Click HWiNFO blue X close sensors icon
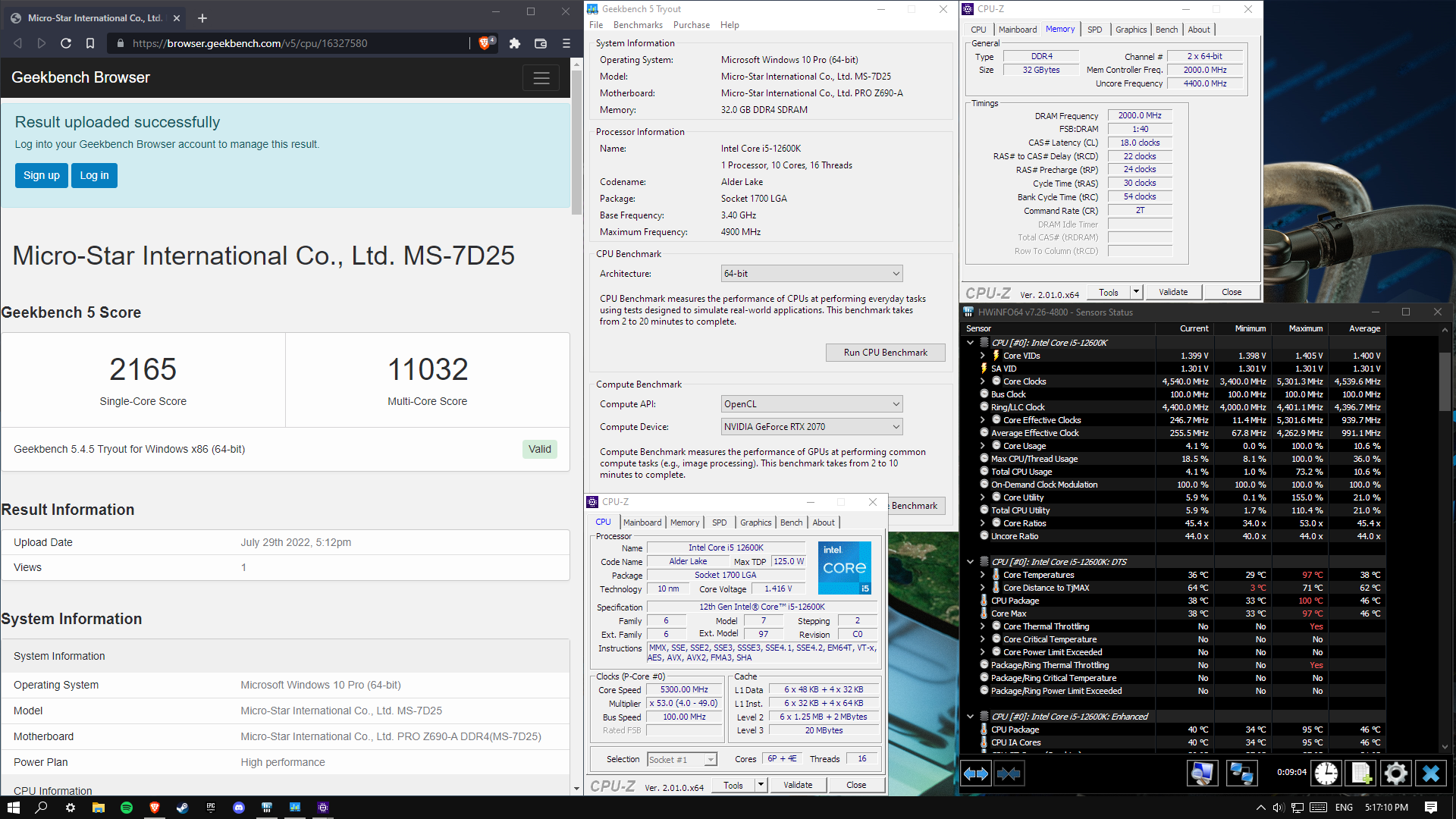 1431,773
